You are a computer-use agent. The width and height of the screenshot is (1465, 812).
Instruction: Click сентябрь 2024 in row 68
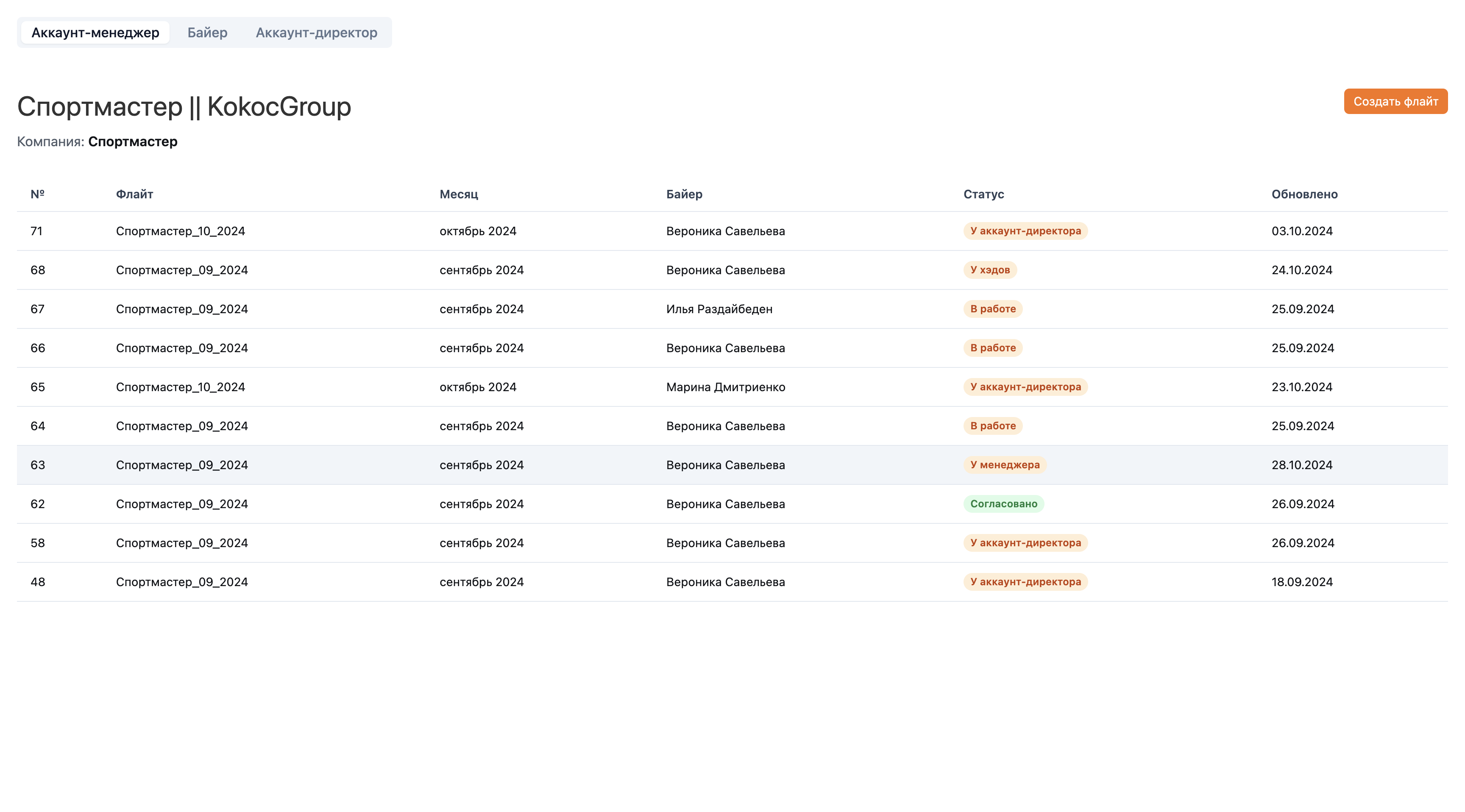point(482,270)
